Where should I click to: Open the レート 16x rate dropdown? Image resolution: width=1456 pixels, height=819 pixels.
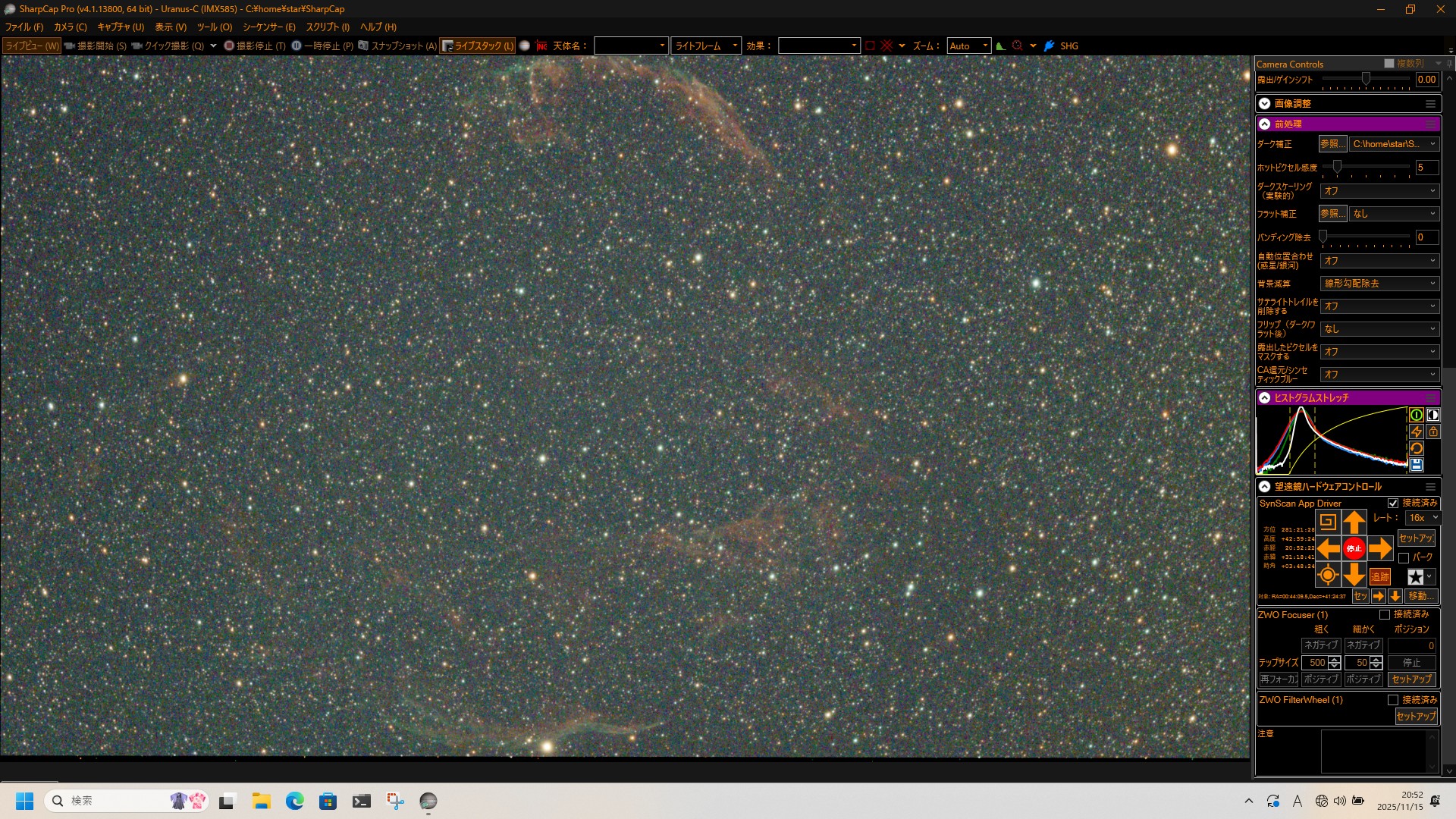pyautogui.click(x=1423, y=518)
